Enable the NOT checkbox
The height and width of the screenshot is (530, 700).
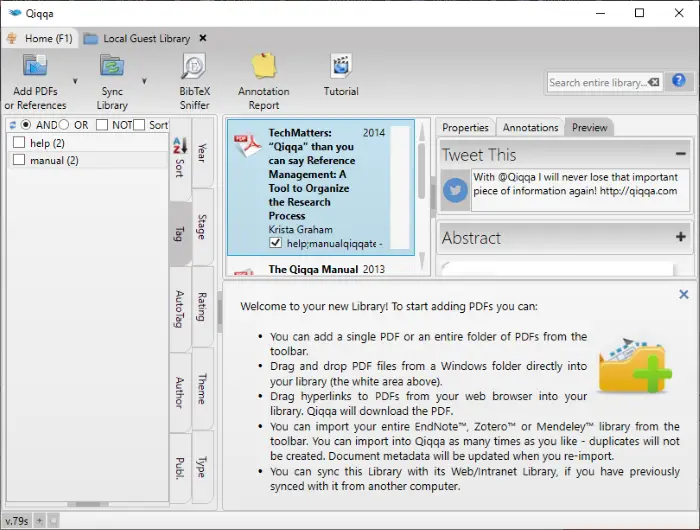102,125
